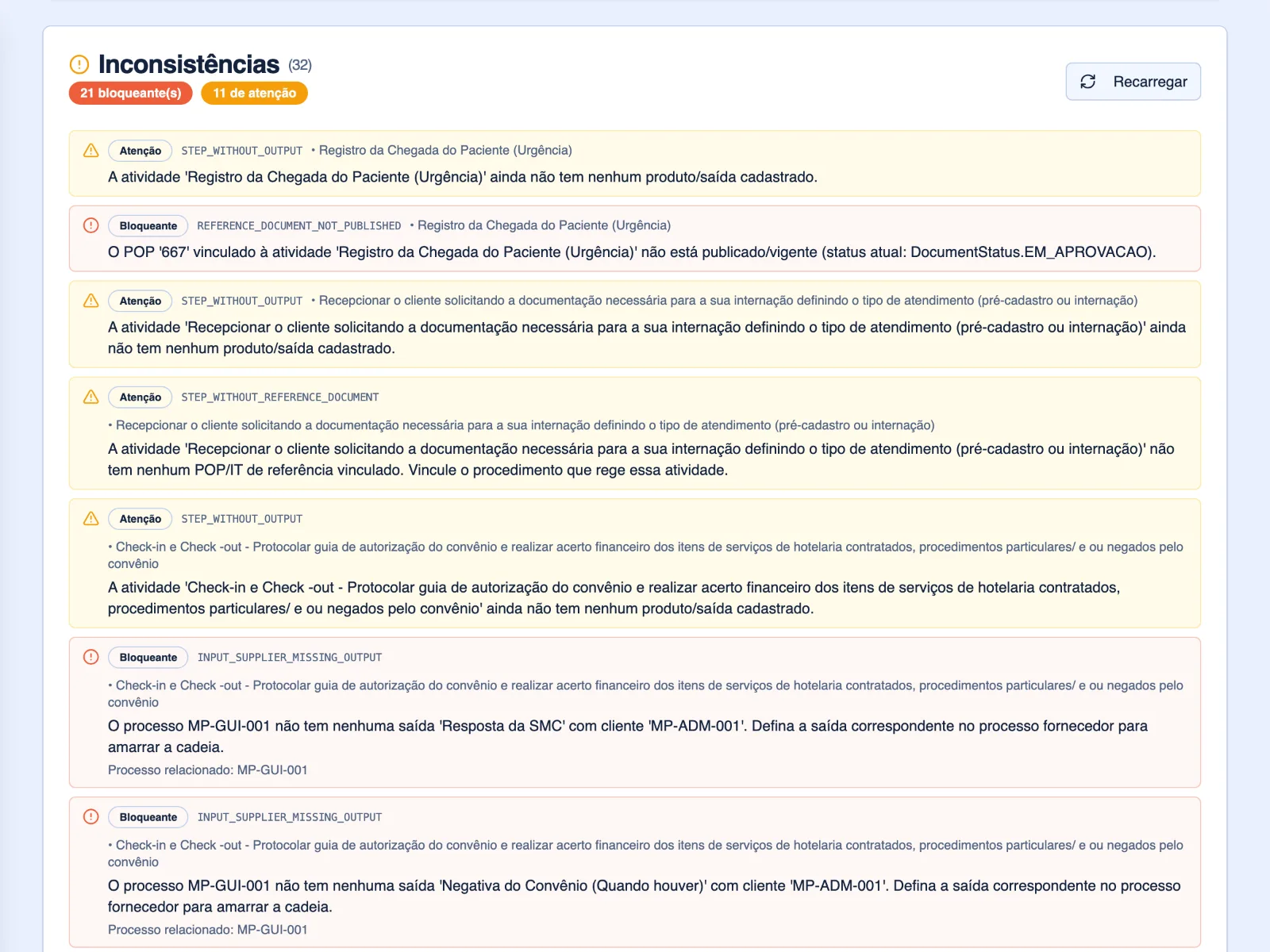Click Atenção tag on STEP_WITHOUT_REFERENCE_DOCUMENT row
This screenshot has height=952, width=1270.
pos(140,397)
